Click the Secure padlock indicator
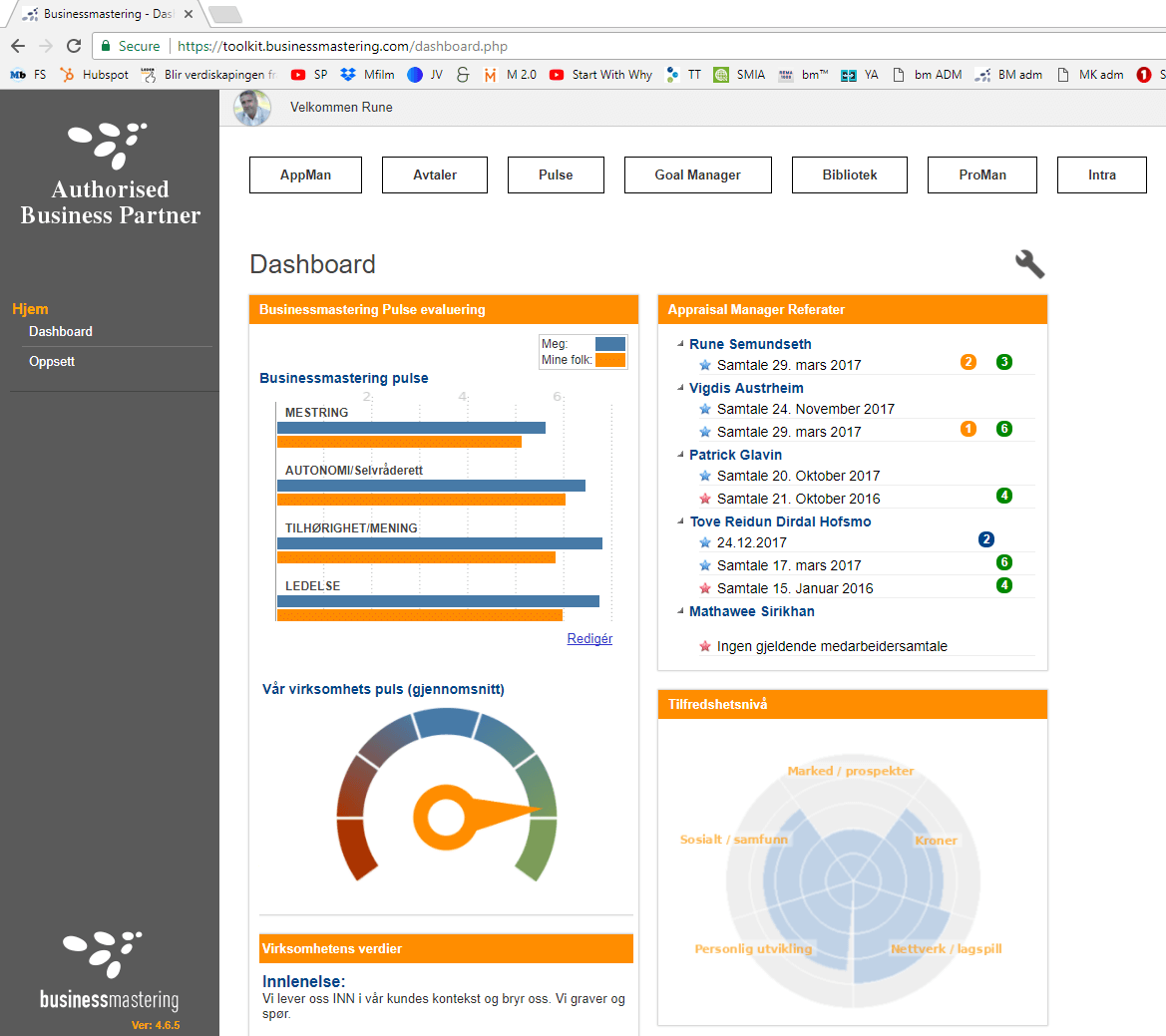 107,46
